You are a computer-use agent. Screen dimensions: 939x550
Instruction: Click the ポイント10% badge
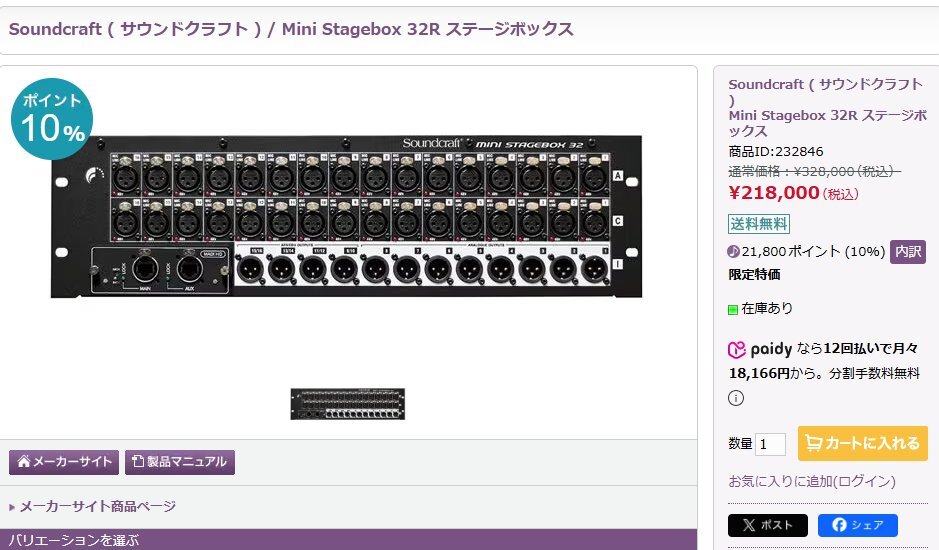click(x=52, y=119)
